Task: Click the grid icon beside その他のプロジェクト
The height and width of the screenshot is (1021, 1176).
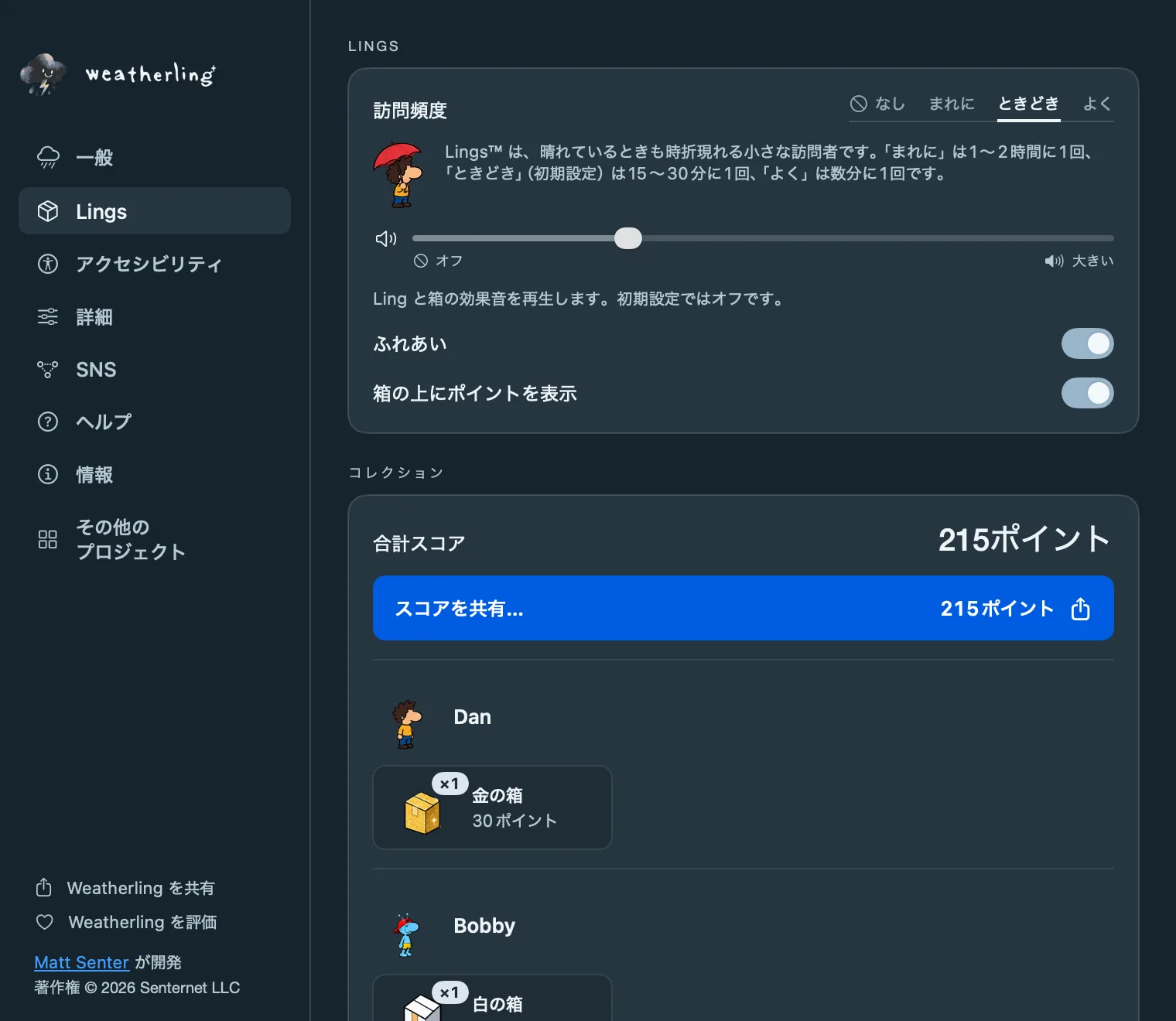Action: tap(48, 539)
